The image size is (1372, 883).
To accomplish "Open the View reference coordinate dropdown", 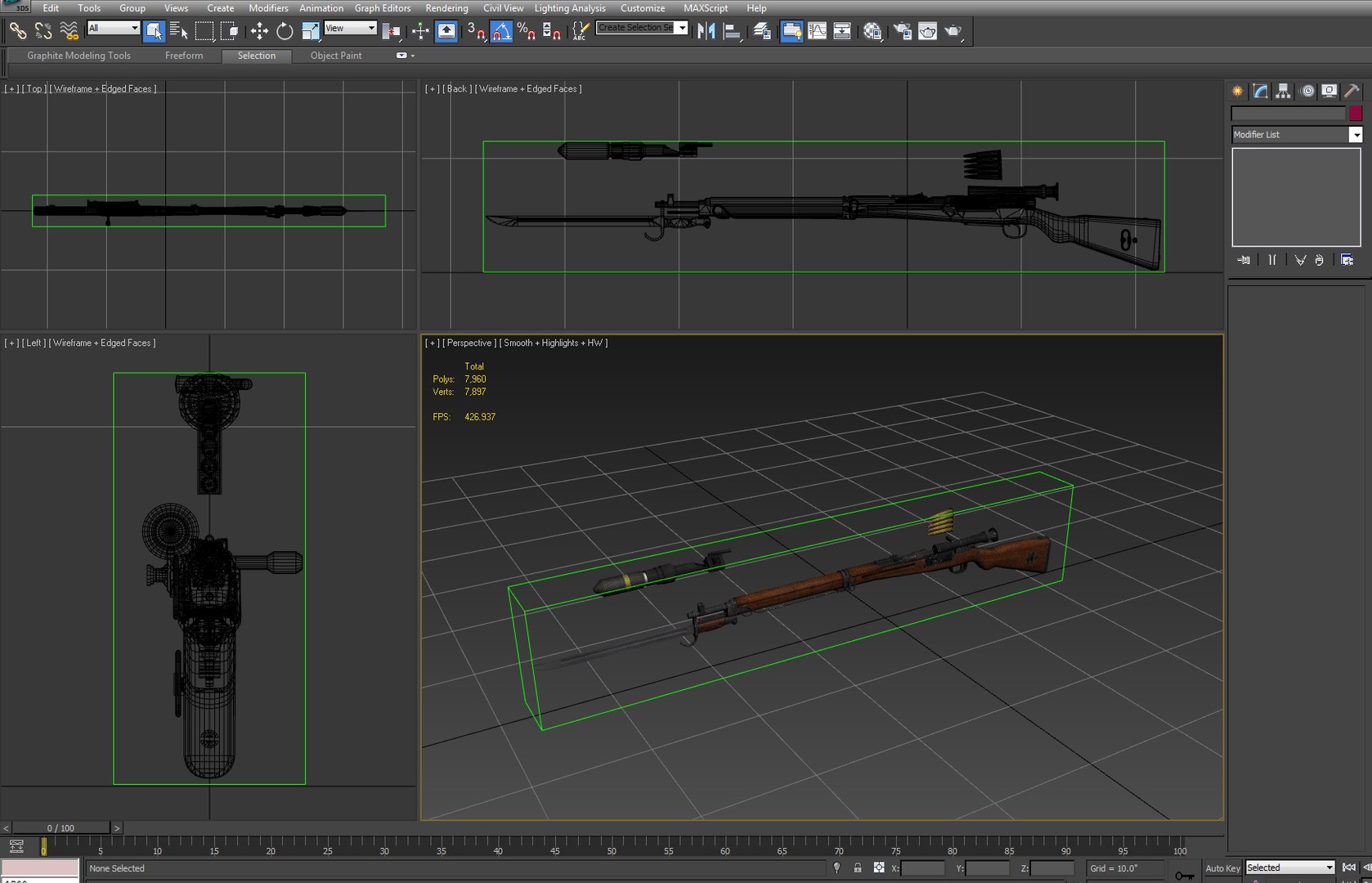I will pos(350,28).
